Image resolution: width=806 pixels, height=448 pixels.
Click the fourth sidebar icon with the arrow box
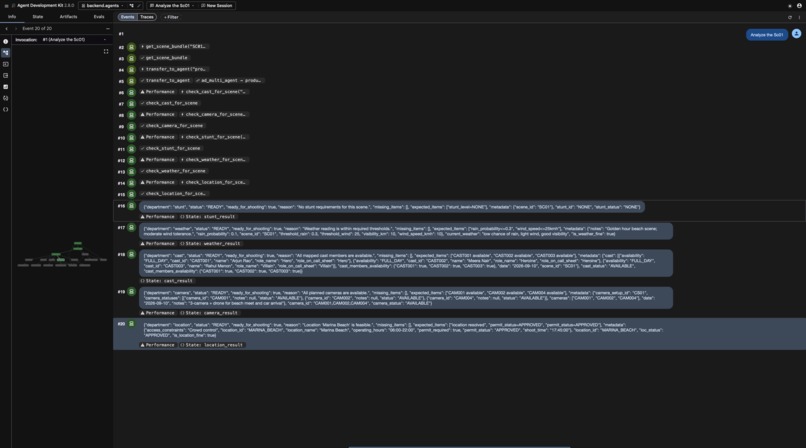click(6, 76)
